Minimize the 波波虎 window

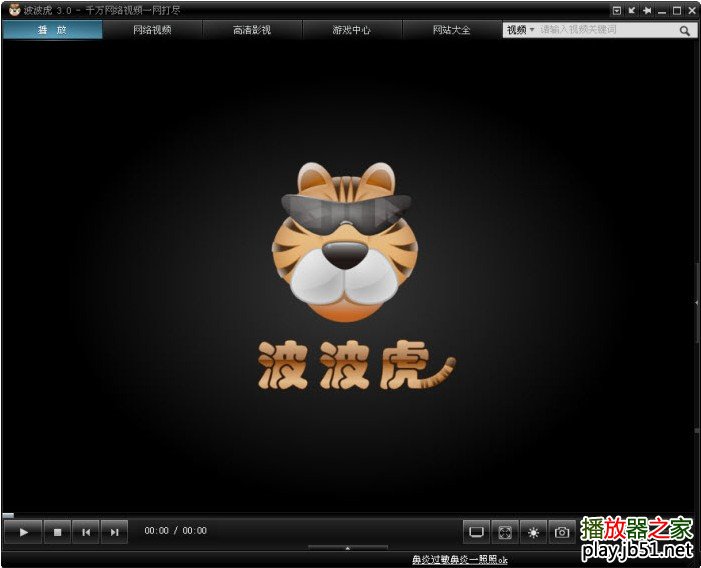tap(662, 10)
